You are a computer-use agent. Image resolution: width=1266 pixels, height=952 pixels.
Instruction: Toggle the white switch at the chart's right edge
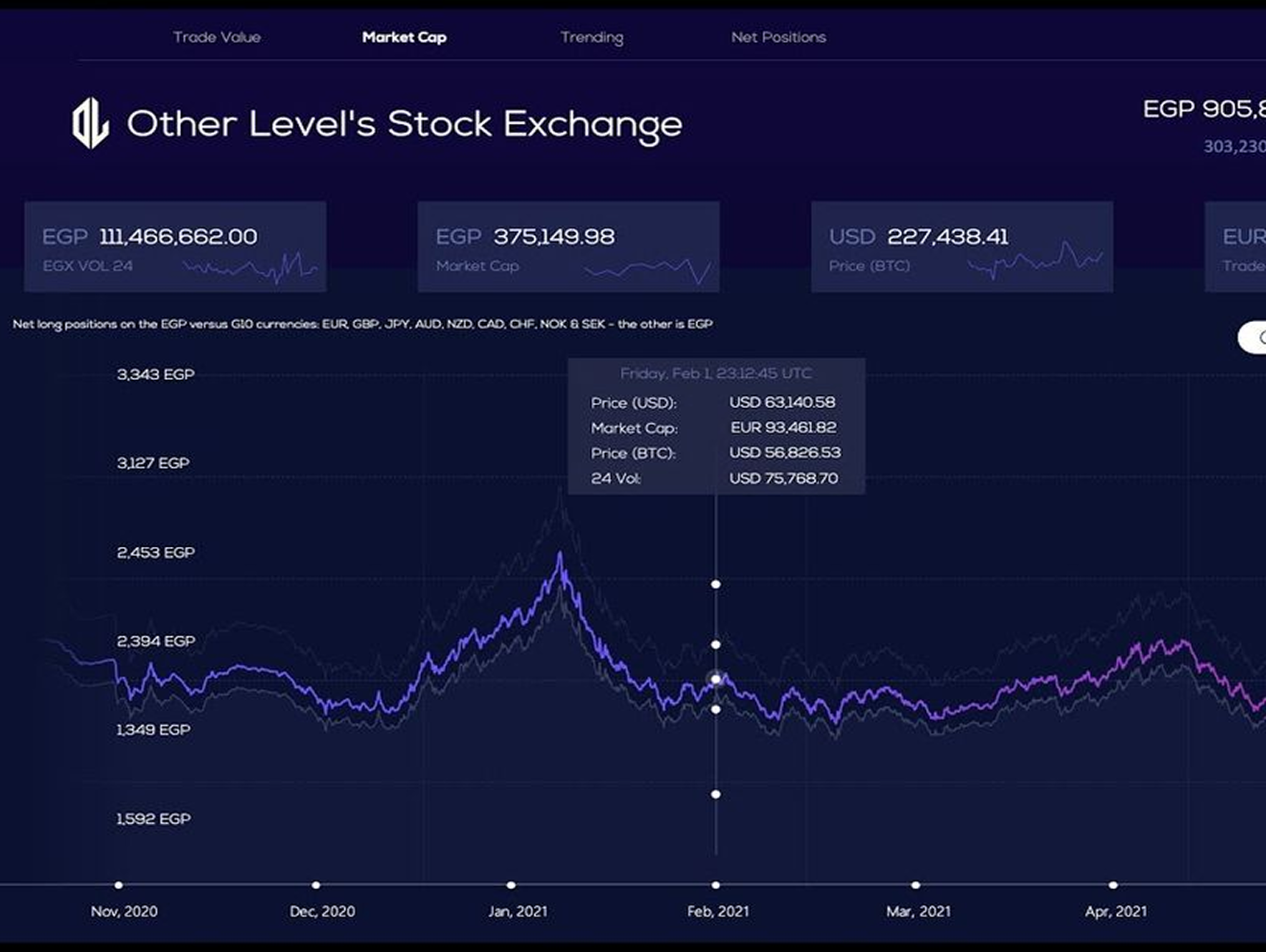1253,337
